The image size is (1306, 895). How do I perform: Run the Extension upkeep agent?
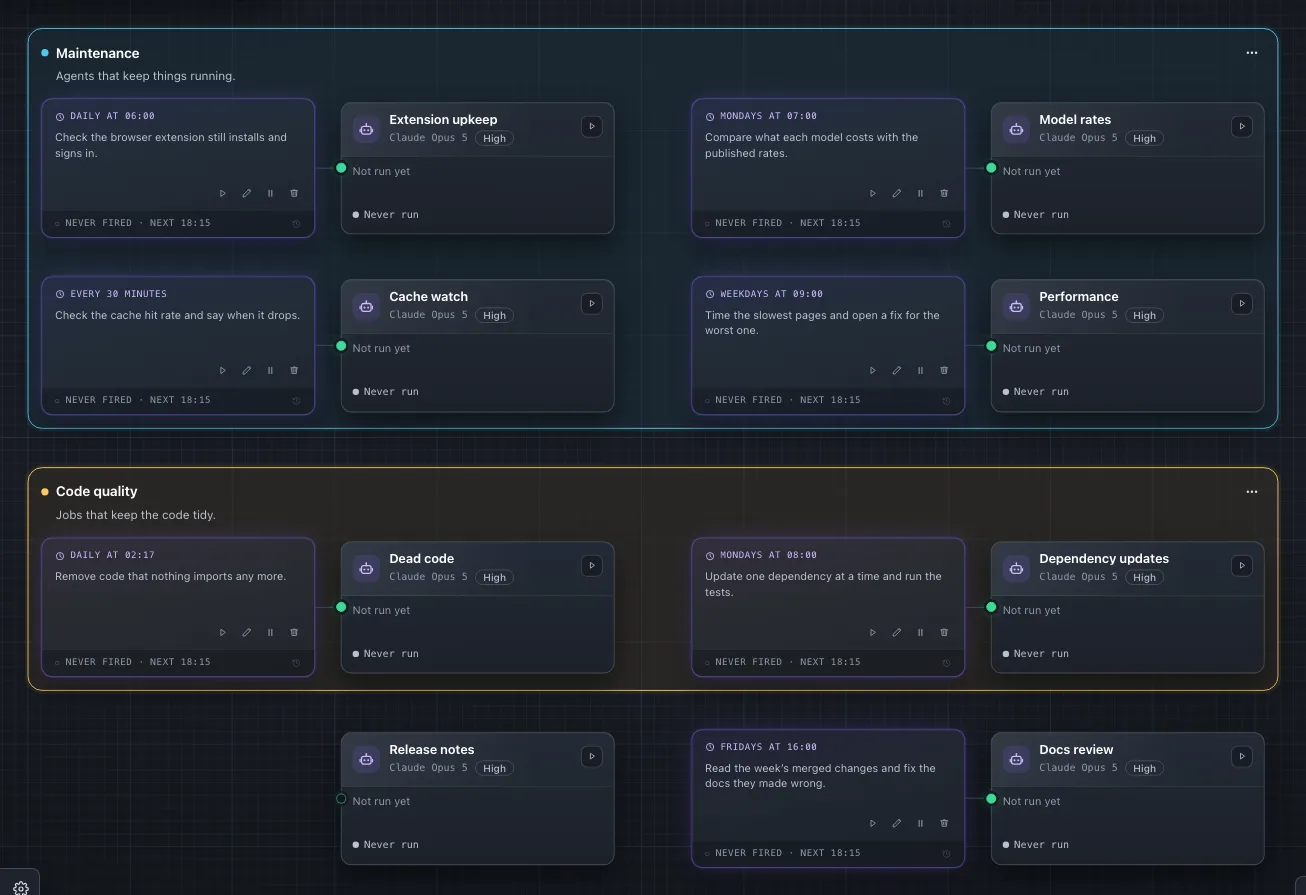(x=592, y=126)
